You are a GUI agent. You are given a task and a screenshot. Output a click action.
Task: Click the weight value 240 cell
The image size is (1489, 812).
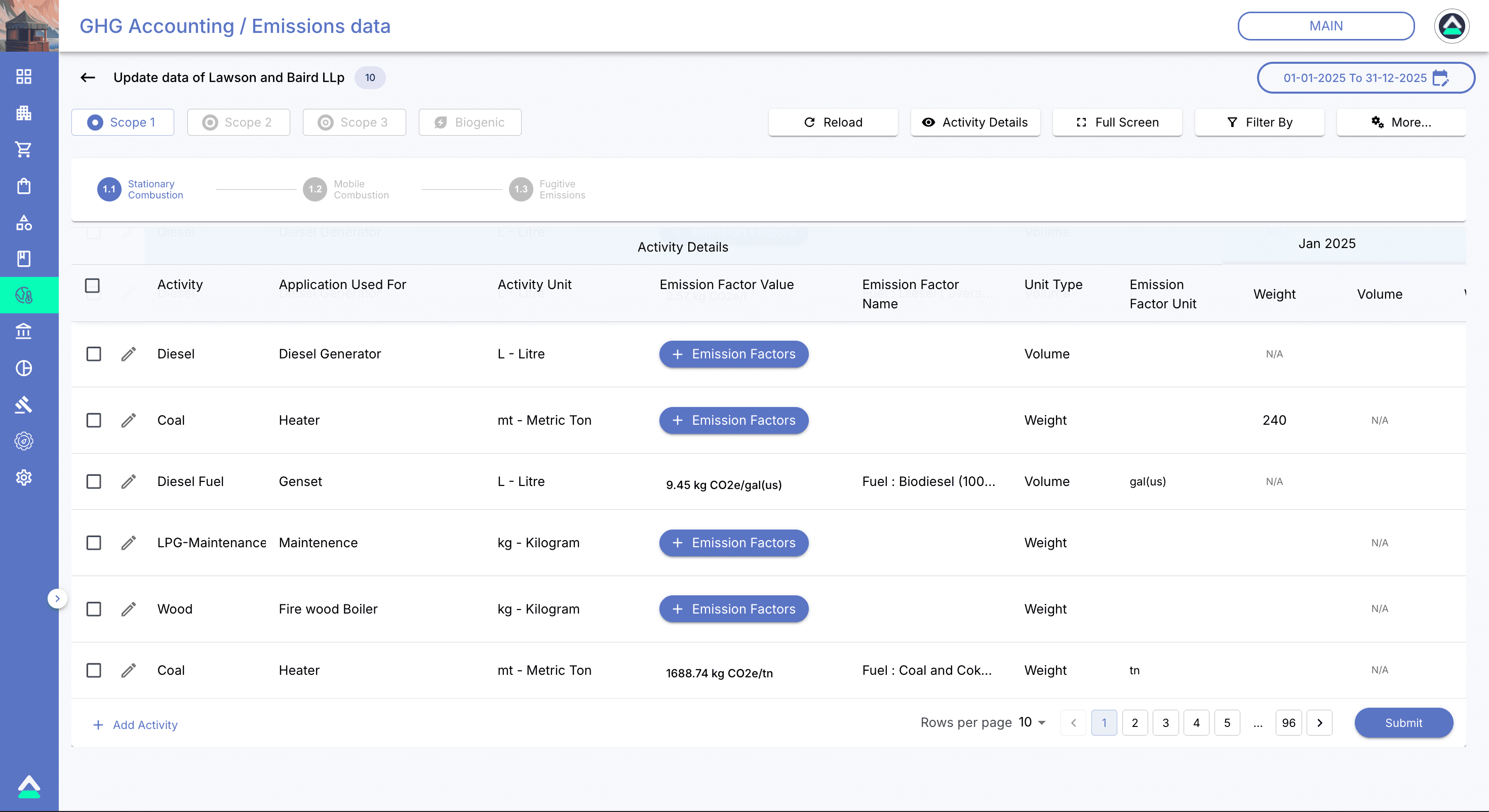point(1274,420)
